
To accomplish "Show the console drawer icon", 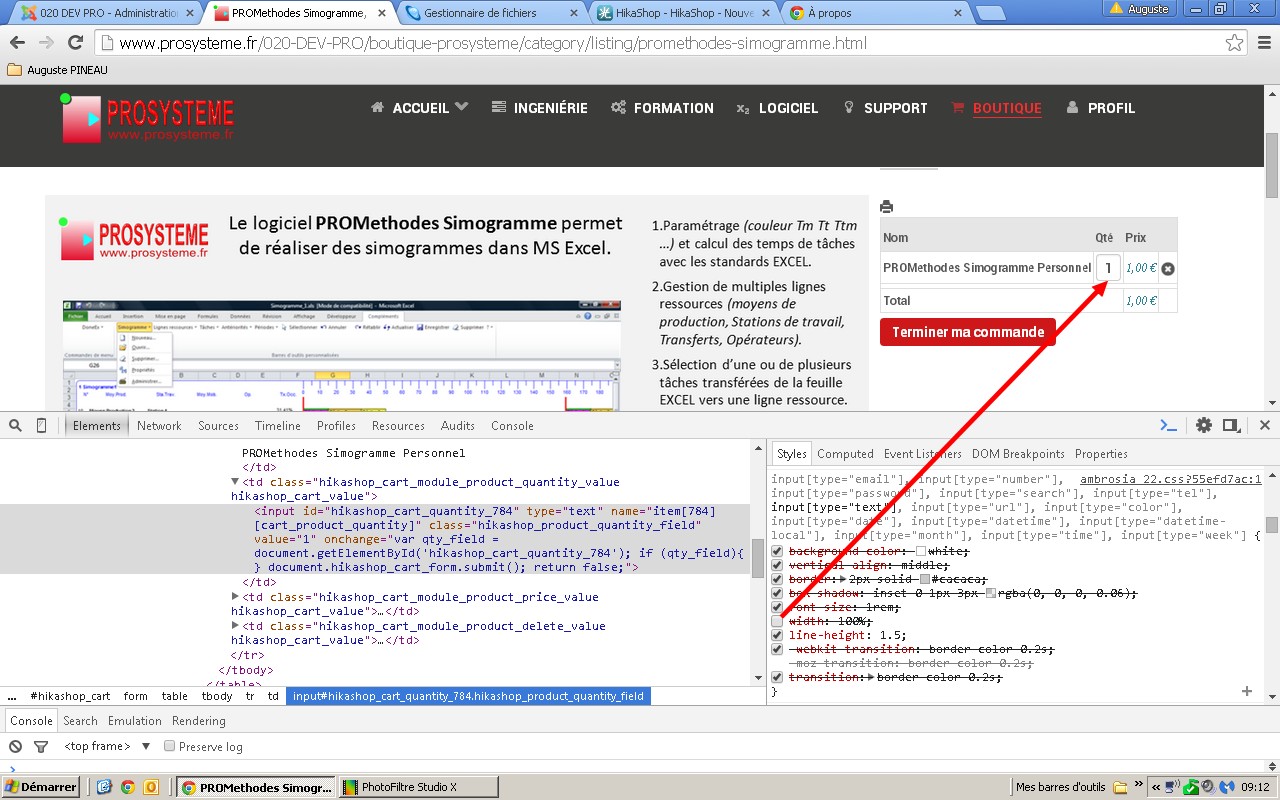I will click(1168, 425).
